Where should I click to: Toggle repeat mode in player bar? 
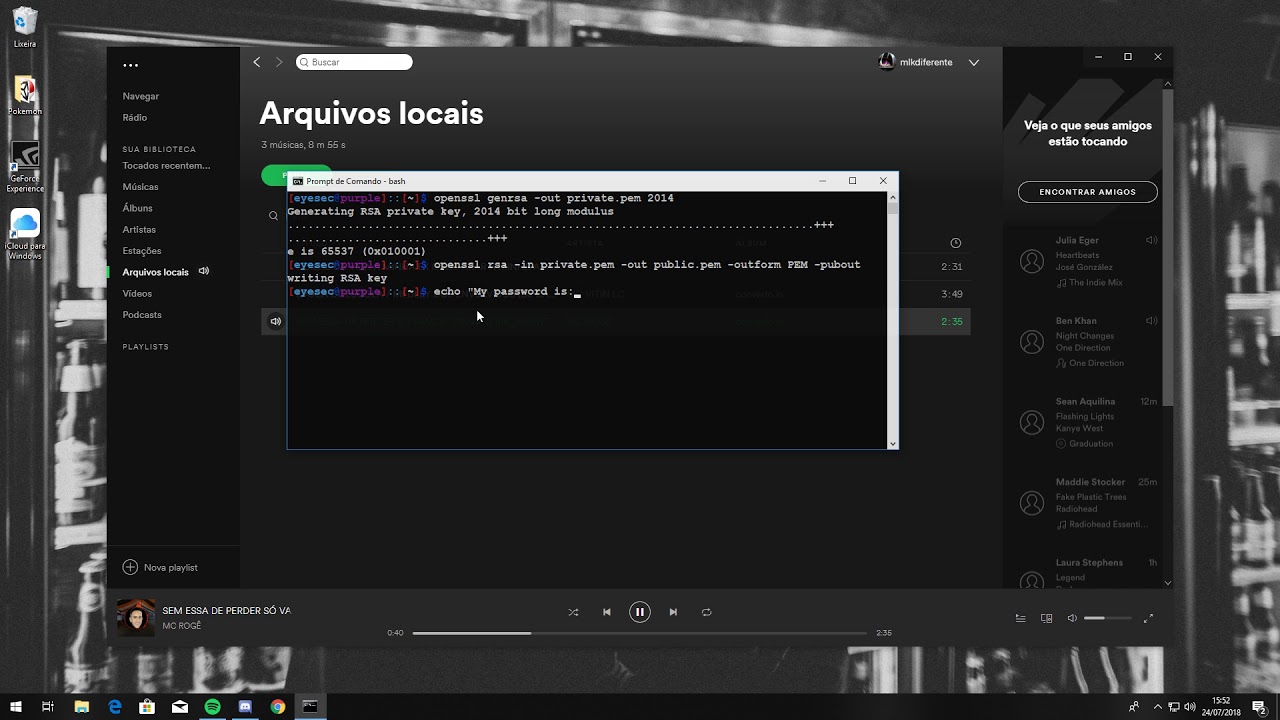(x=706, y=612)
